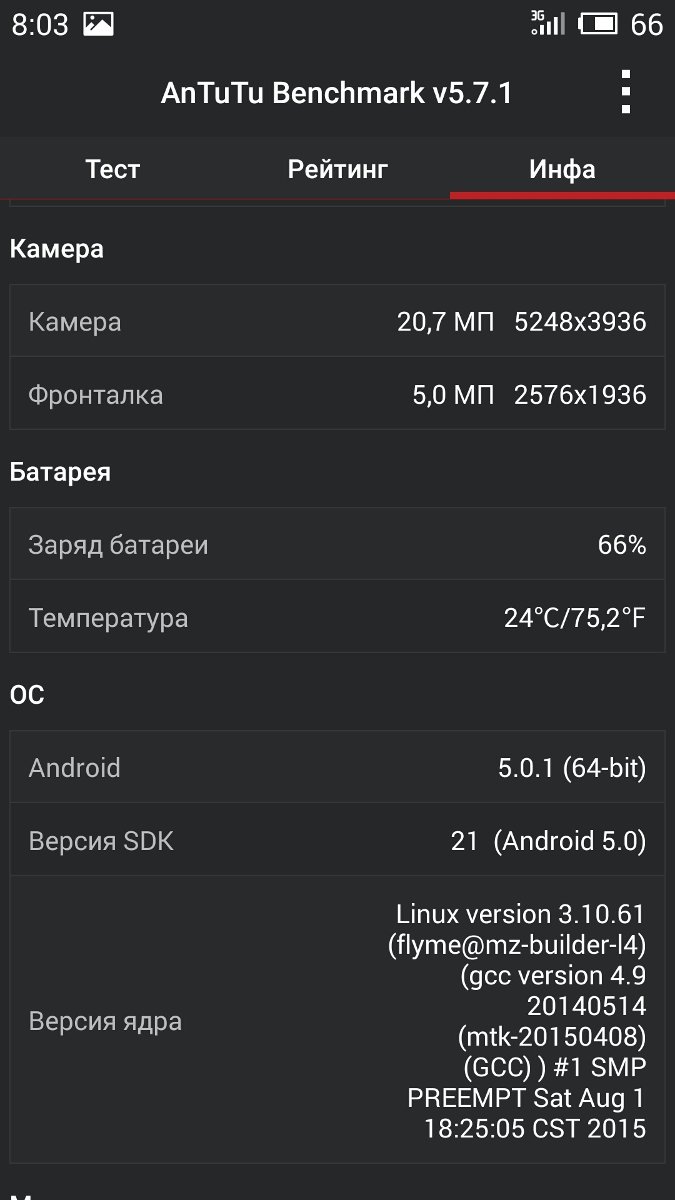
Task: Tap the status bar clock showing 8:03
Action: coord(40,24)
